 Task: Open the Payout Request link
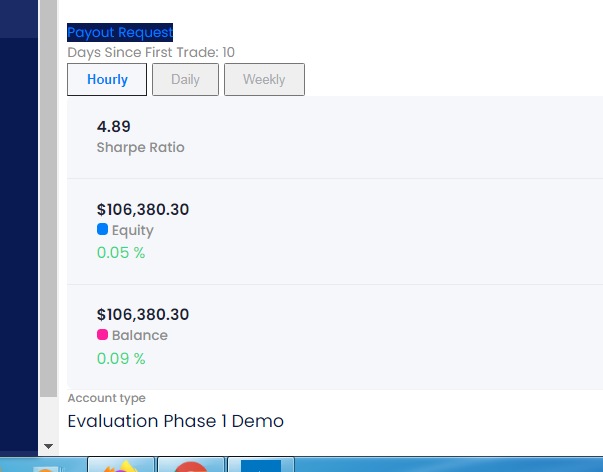pyautogui.click(x=120, y=32)
